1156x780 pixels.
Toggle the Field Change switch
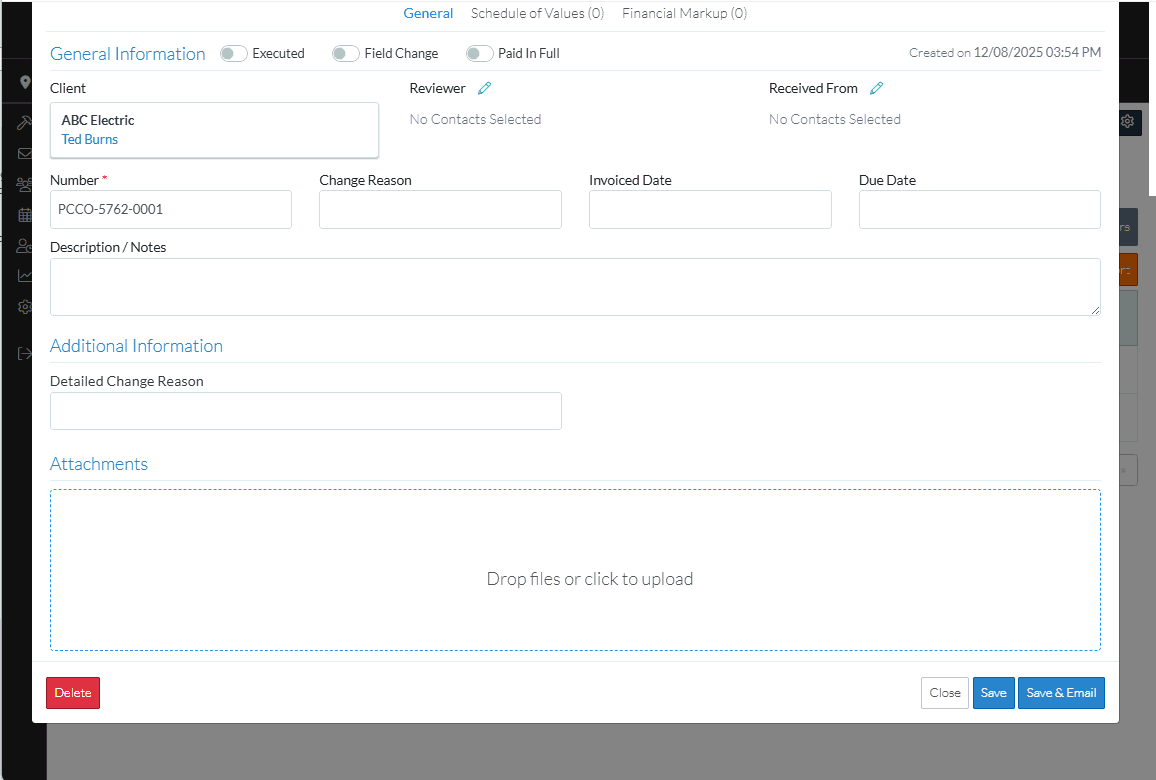pyautogui.click(x=346, y=54)
